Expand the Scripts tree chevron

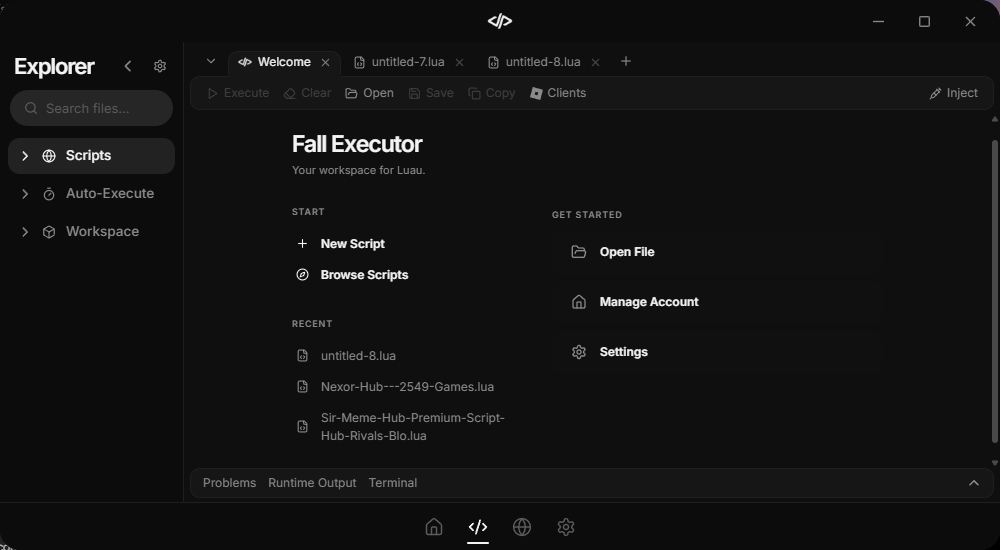point(25,156)
